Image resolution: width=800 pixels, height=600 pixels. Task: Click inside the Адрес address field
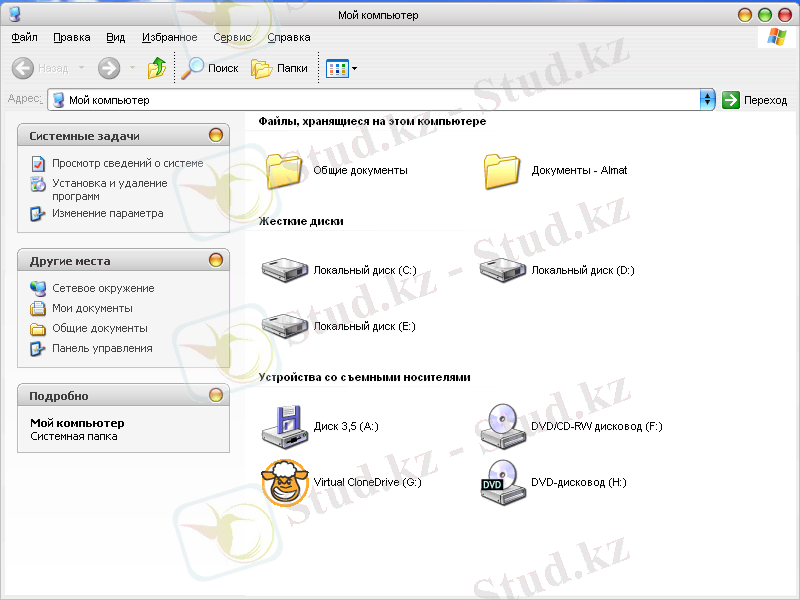(x=380, y=100)
